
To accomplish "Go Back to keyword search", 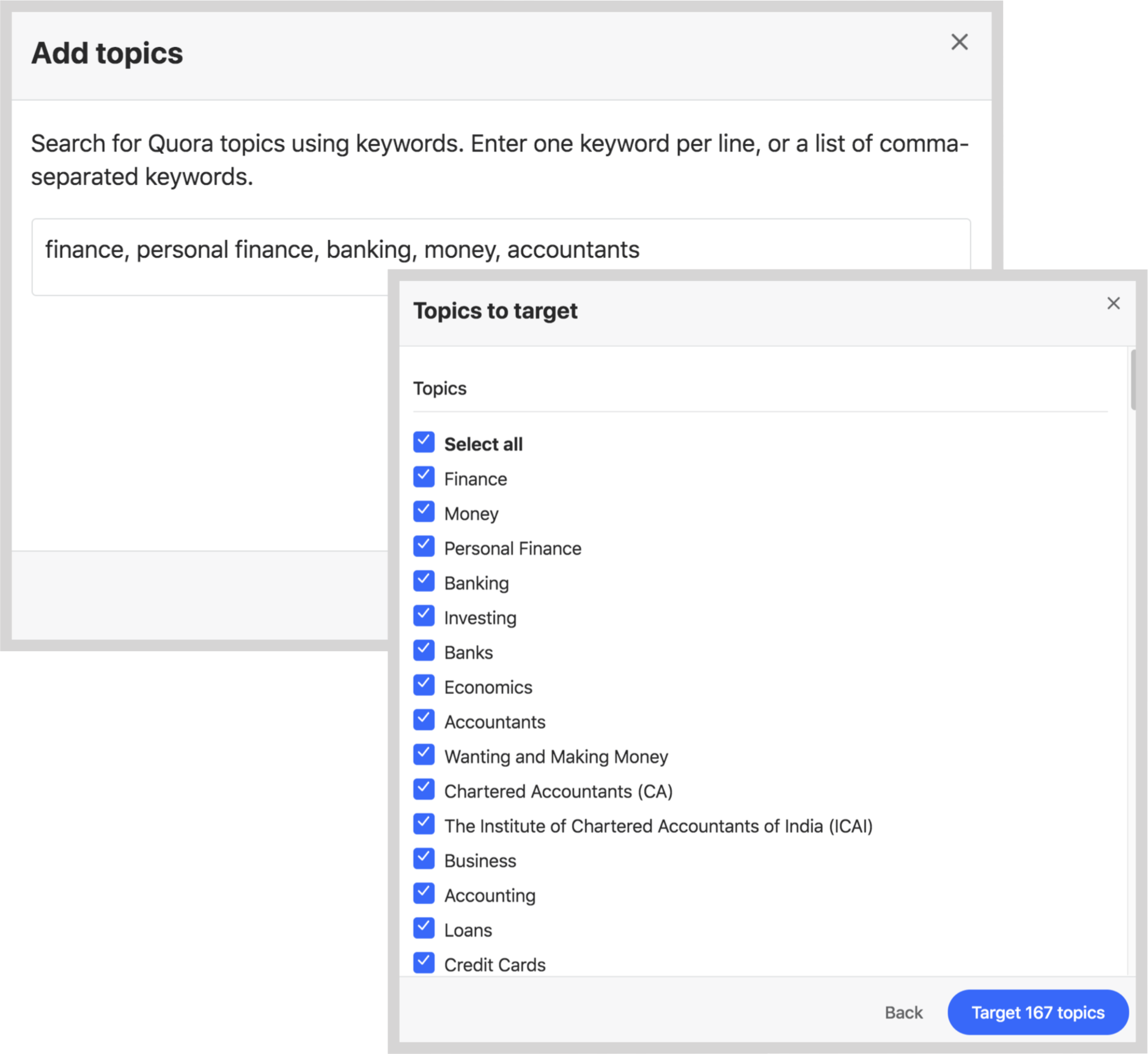I will [903, 1012].
